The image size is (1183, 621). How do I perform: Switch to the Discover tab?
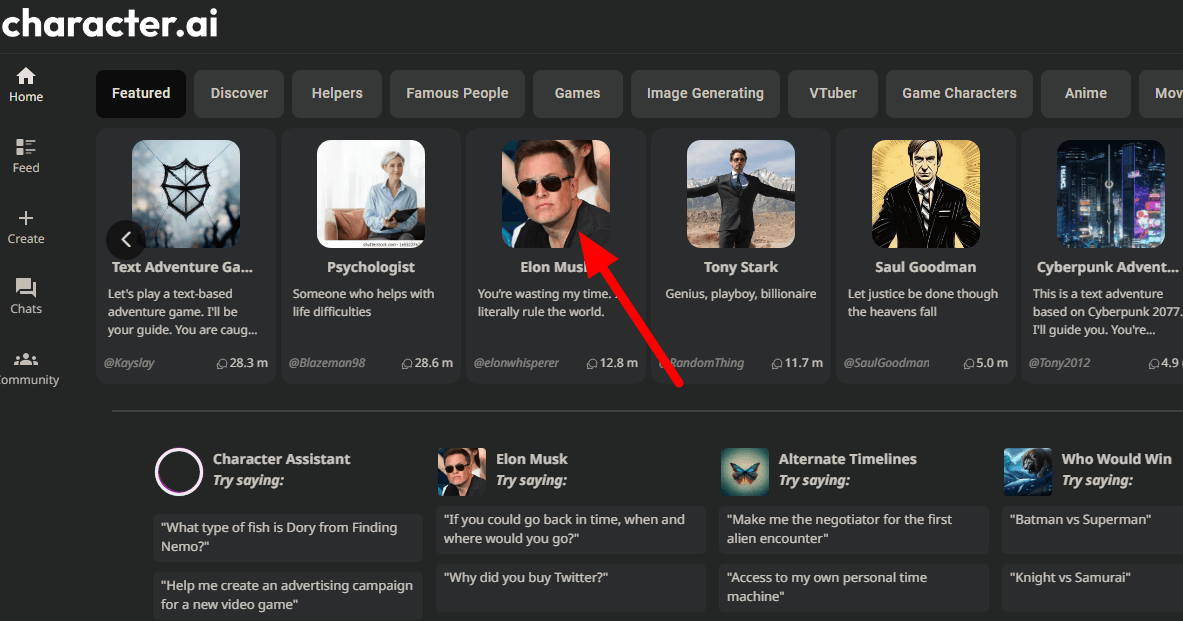click(x=239, y=94)
